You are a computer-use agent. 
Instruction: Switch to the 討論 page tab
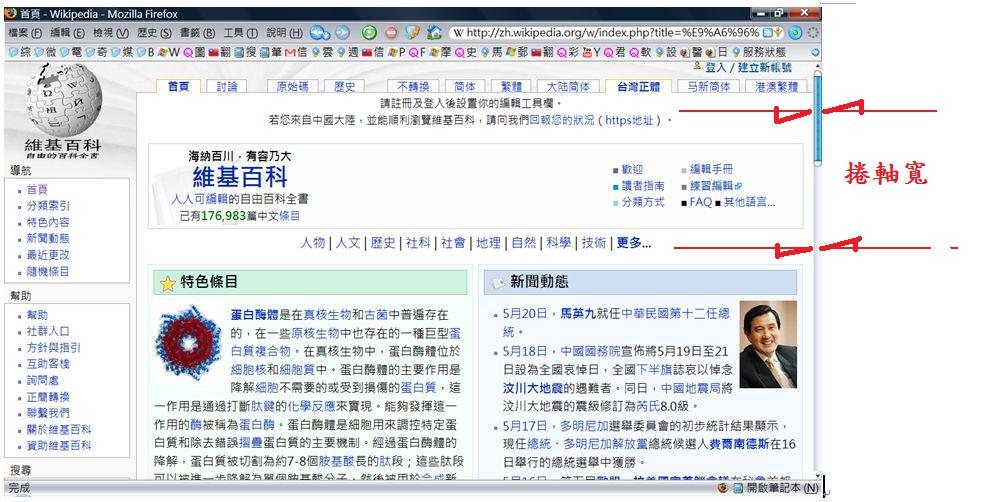tap(226, 87)
